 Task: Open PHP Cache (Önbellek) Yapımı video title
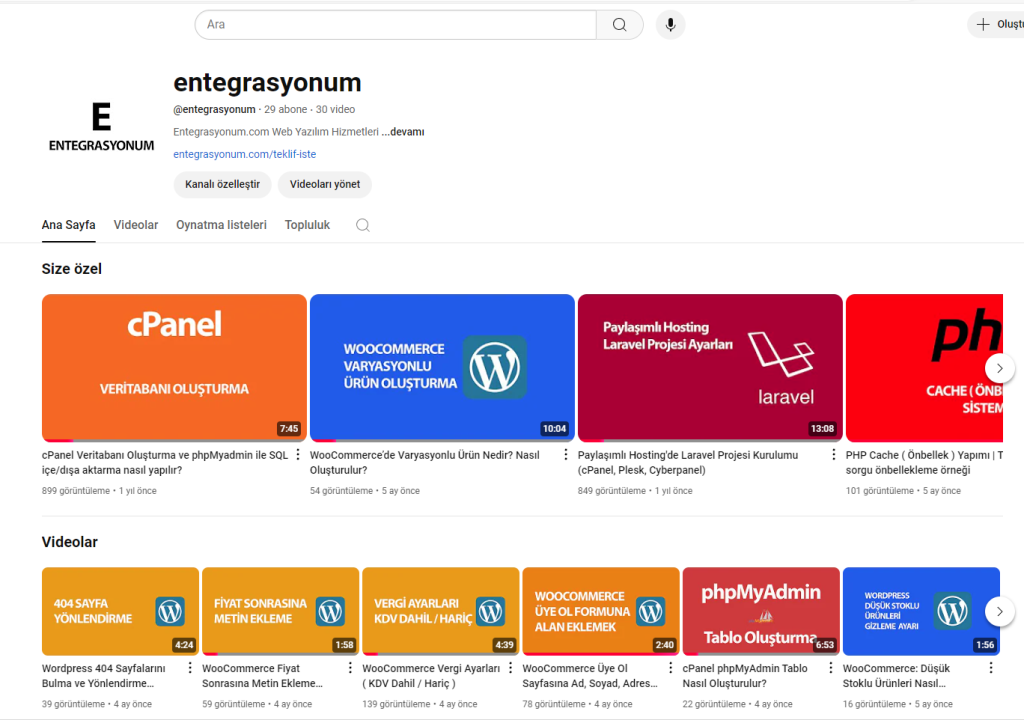tap(924, 463)
